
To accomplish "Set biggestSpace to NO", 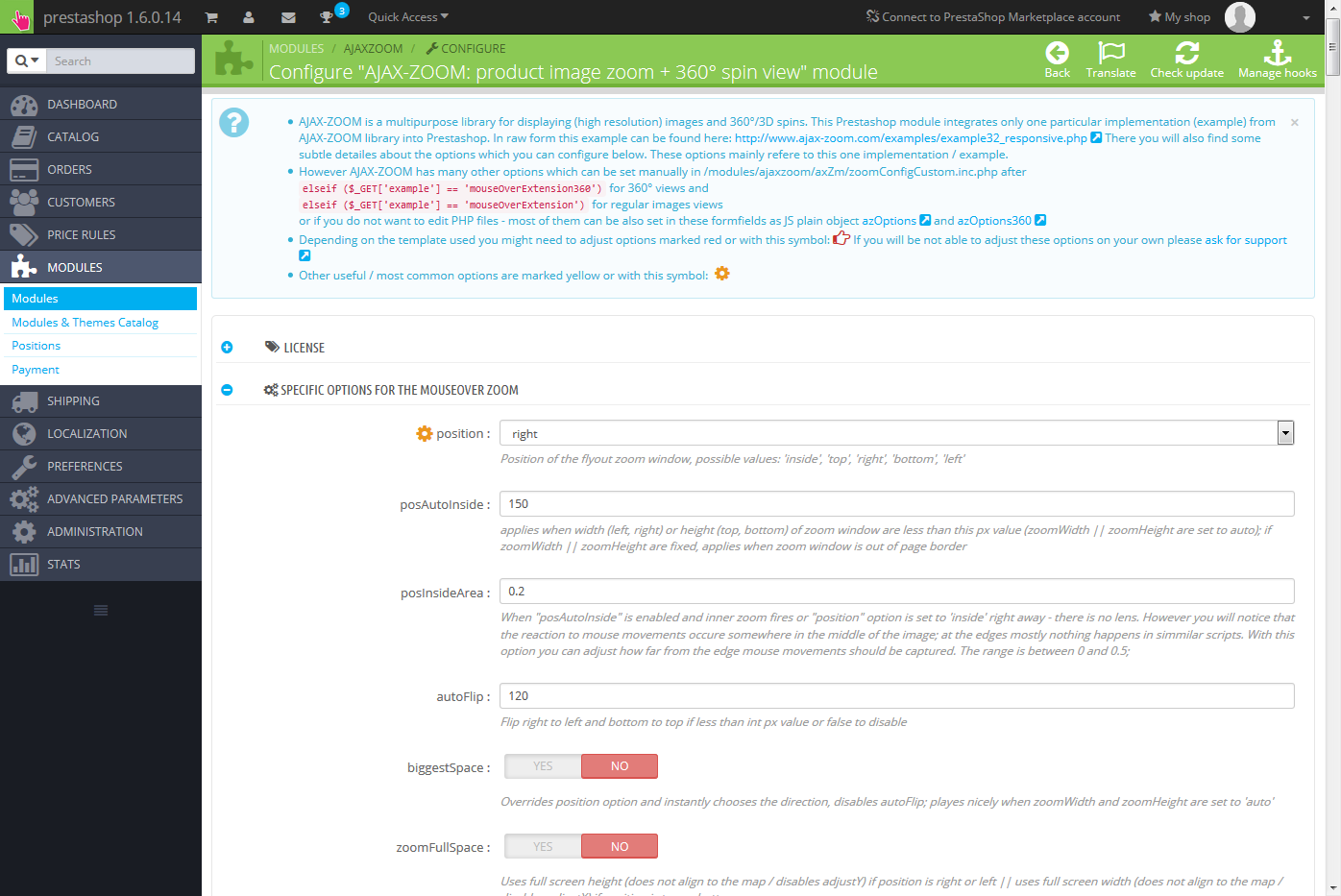I will 620,766.
